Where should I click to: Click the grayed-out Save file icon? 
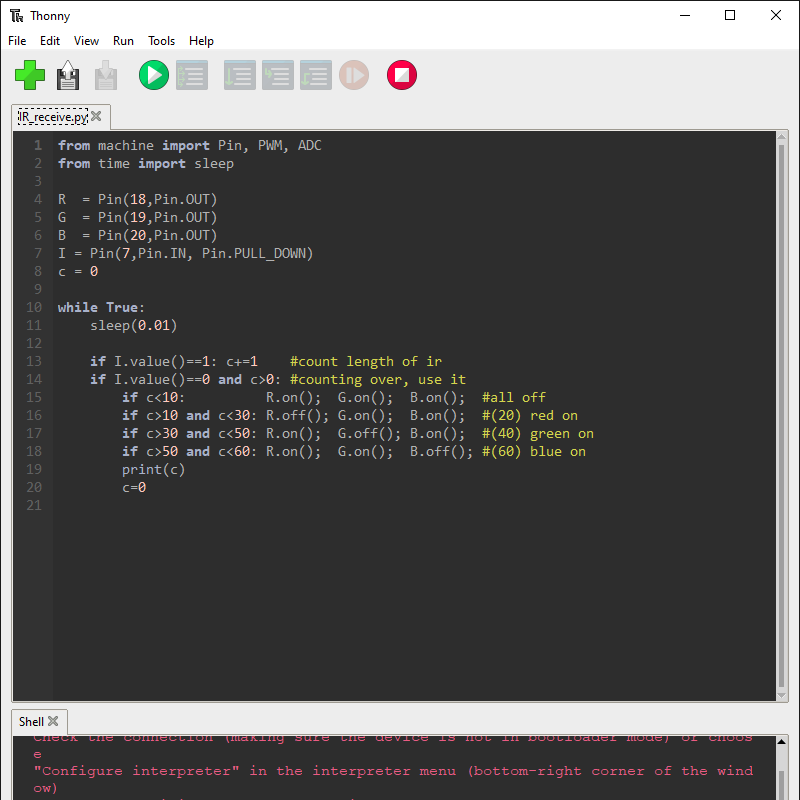coord(106,75)
